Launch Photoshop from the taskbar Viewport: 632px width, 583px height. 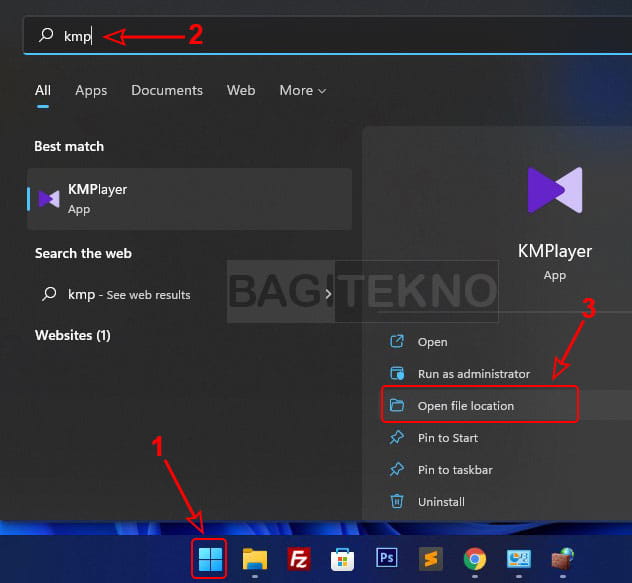tap(387, 558)
